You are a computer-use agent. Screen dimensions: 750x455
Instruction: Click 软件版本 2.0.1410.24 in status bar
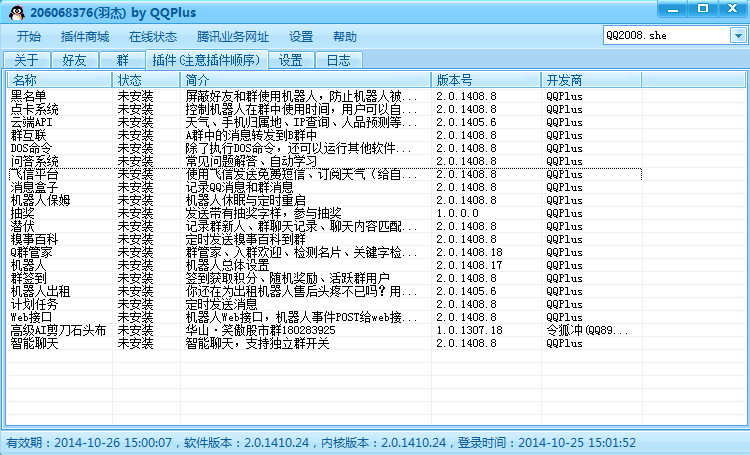(246, 443)
